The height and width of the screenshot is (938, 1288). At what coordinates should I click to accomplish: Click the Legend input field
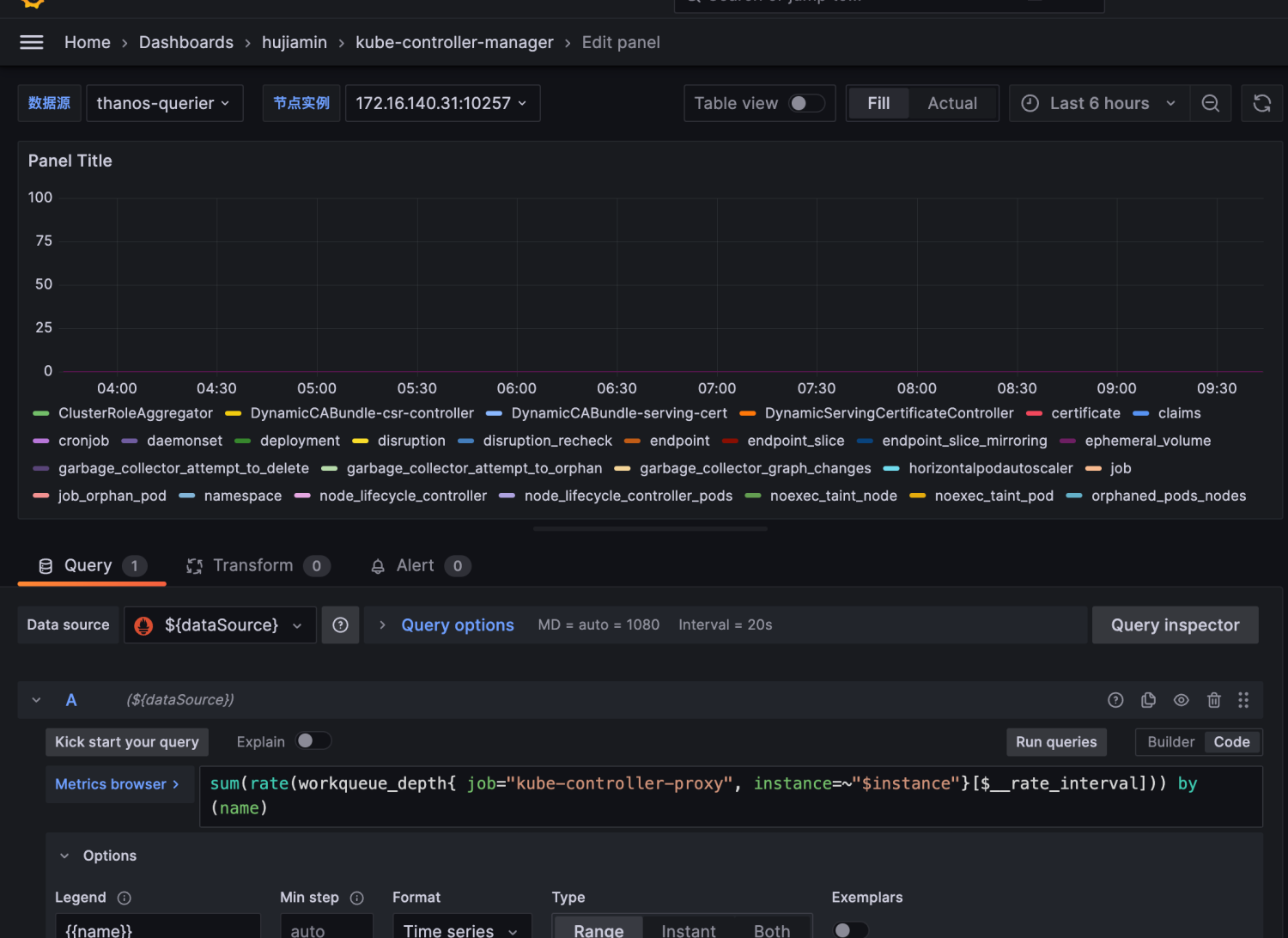point(157,929)
